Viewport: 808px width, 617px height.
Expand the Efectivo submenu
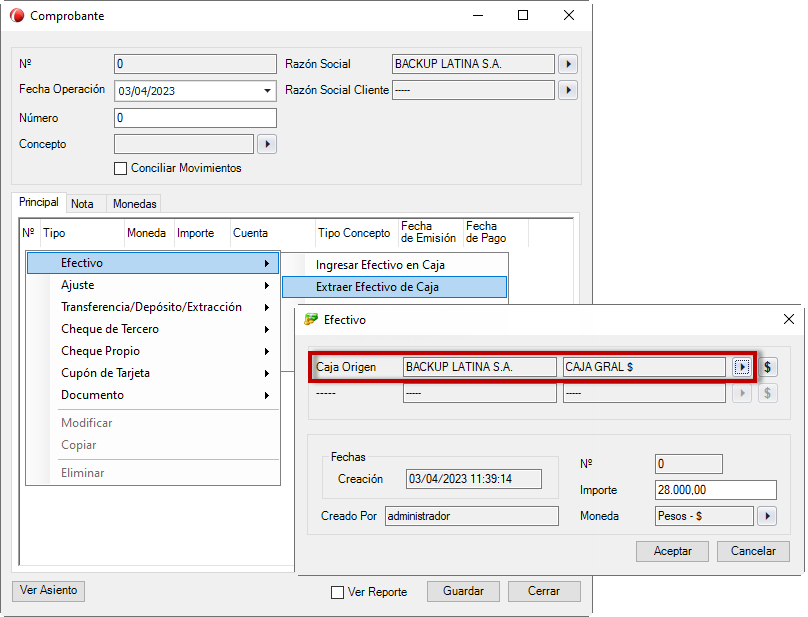(153, 263)
